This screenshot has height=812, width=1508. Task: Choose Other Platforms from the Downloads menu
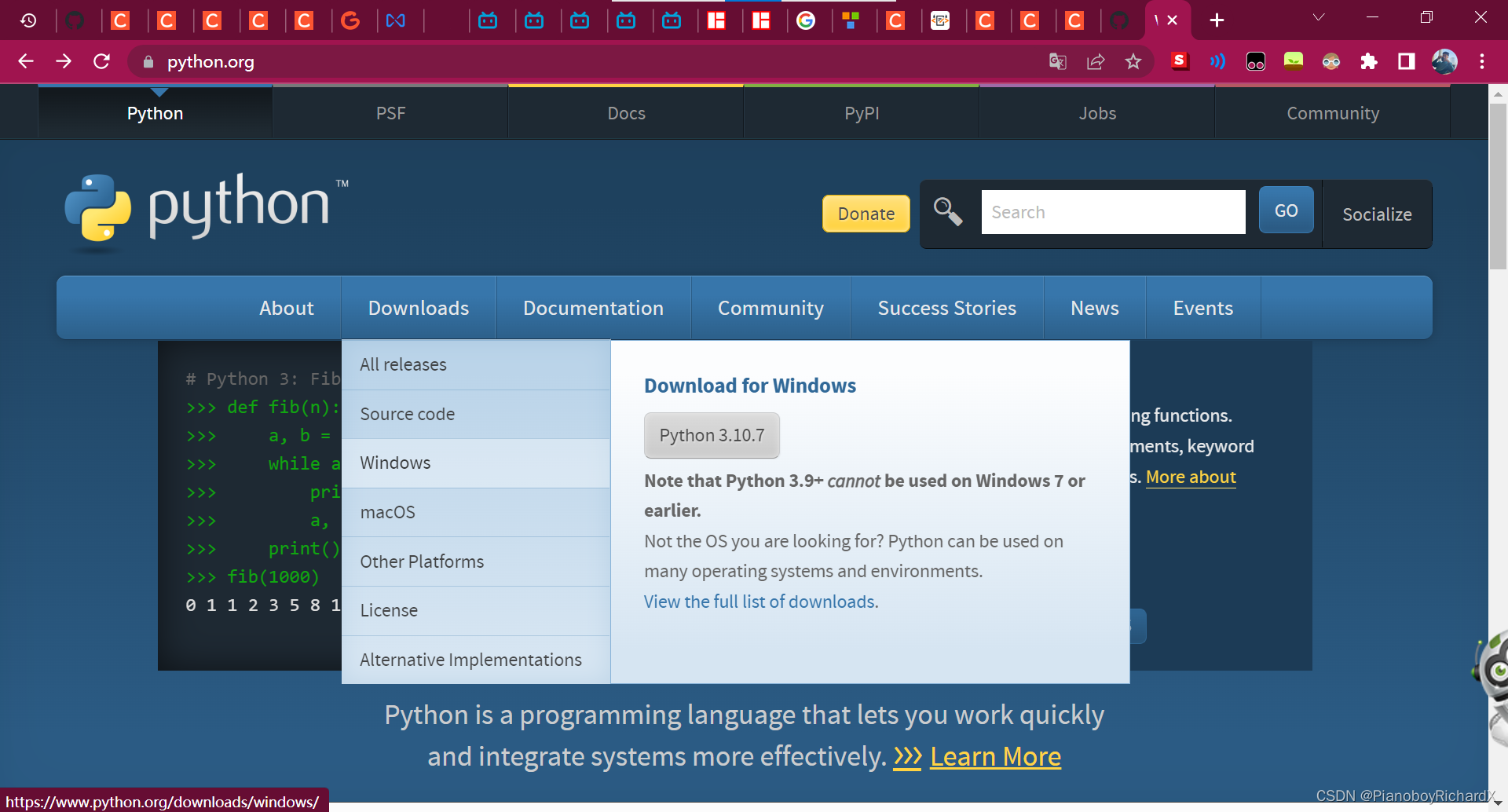[x=476, y=561]
